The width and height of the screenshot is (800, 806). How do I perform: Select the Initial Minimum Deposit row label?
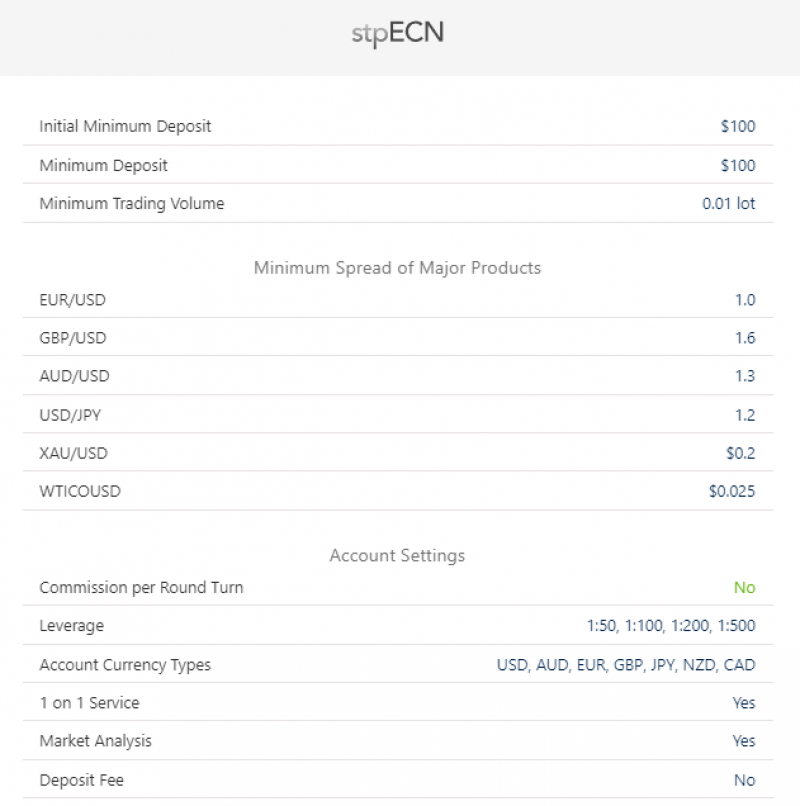click(125, 126)
